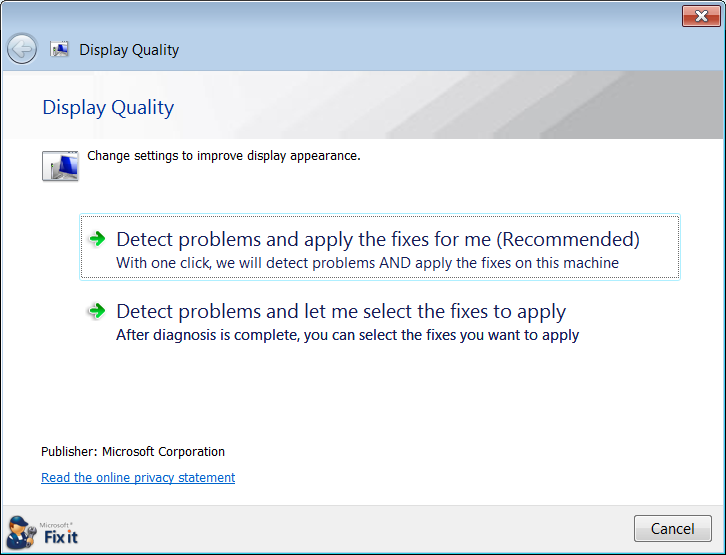Screen dimensions: 726x555
Task: Click the bottom footer bar area
Action: click(363, 529)
